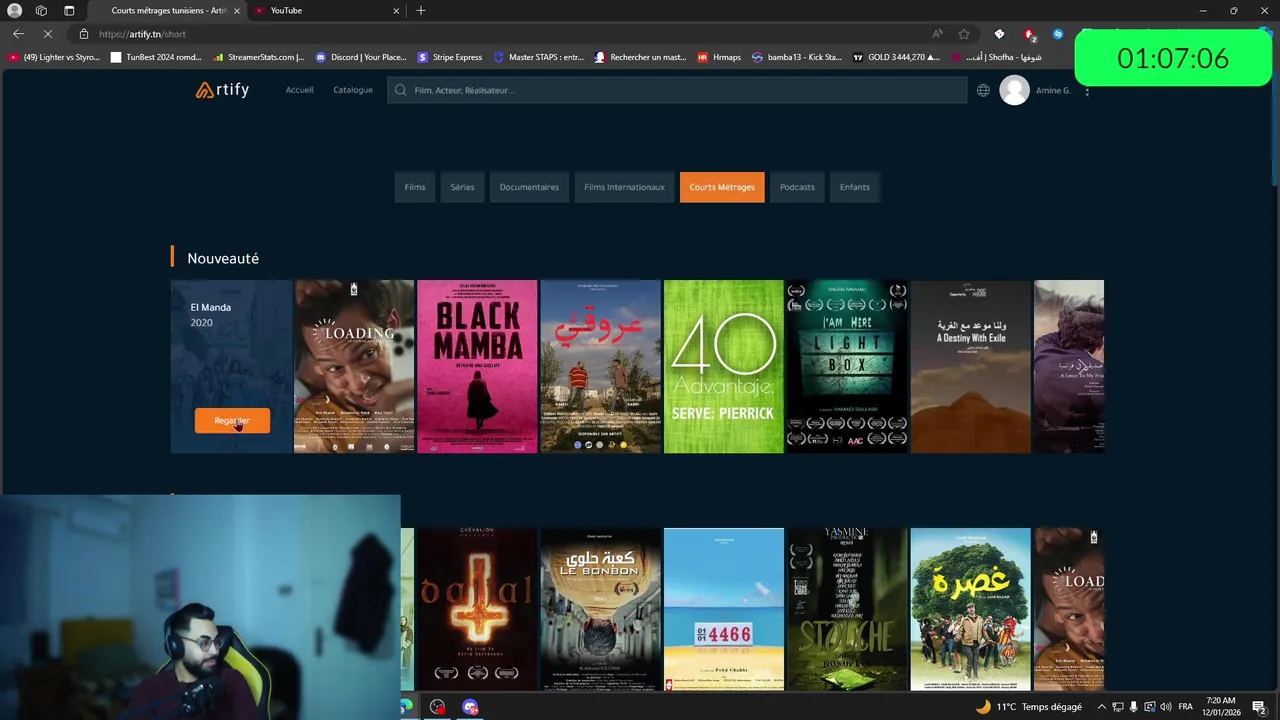Open Stripe Express bookmark
Image resolution: width=1280 pixels, height=720 pixels.
450,57
